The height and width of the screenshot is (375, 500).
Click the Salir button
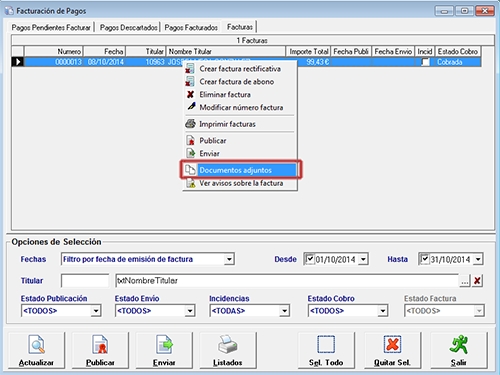coord(459,350)
